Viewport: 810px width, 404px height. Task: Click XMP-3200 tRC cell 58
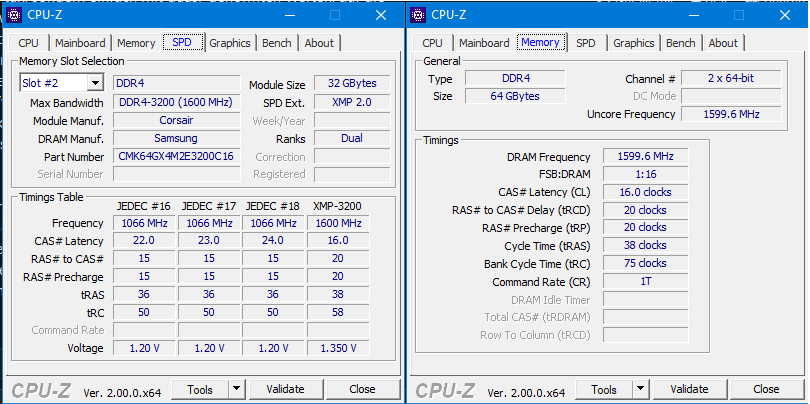(x=338, y=313)
